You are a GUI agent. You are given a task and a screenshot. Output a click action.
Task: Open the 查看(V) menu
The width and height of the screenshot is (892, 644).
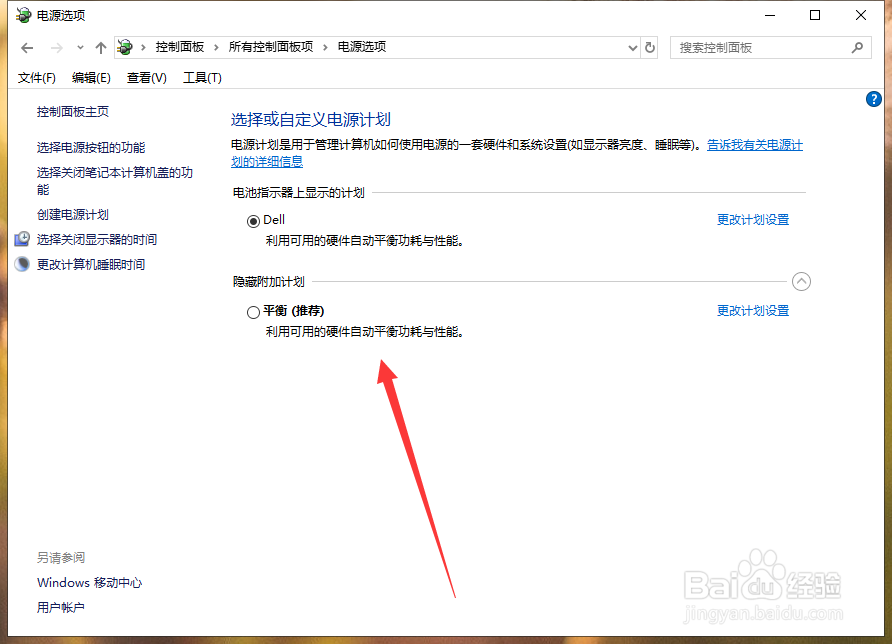coord(146,78)
